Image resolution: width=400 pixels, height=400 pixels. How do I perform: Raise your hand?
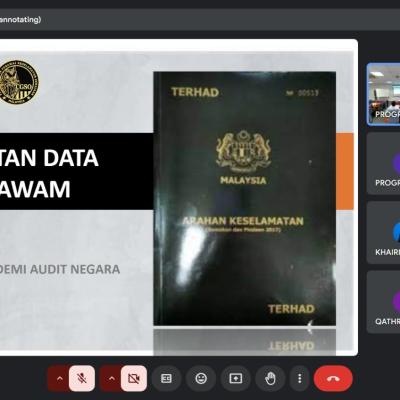click(270, 378)
